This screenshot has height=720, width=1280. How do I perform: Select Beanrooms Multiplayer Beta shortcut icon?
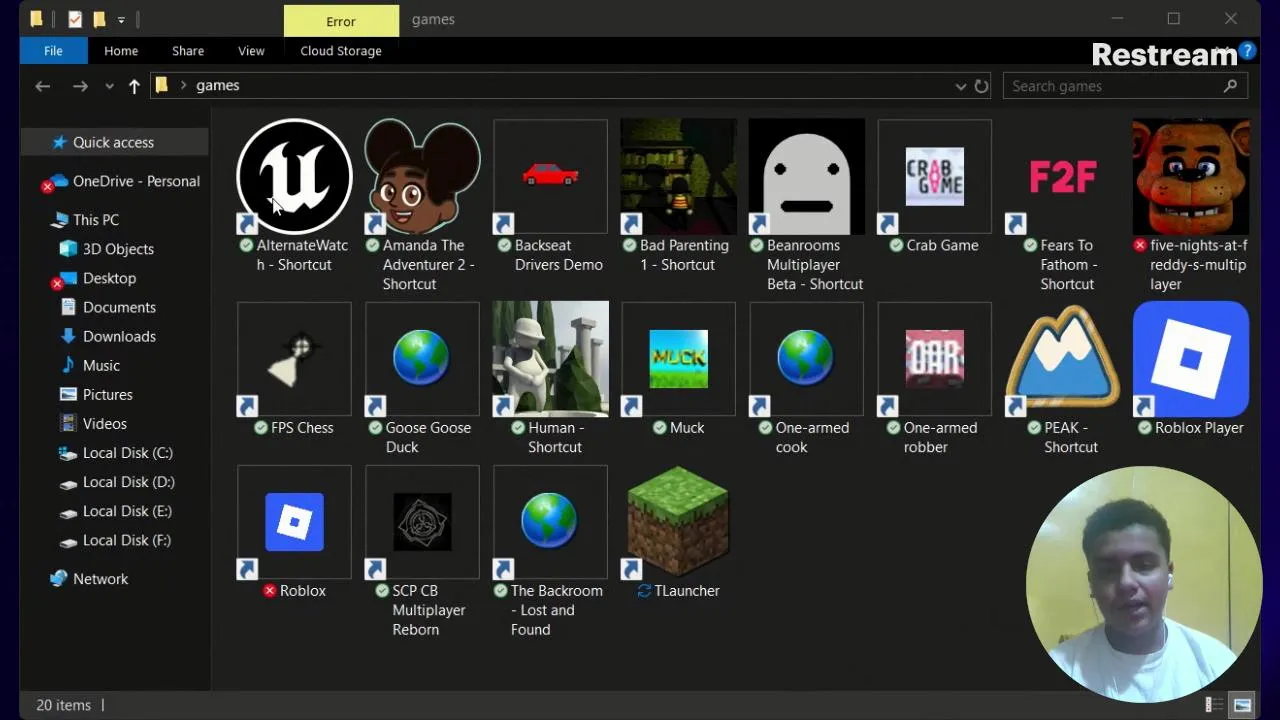click(x=806, y=177)
